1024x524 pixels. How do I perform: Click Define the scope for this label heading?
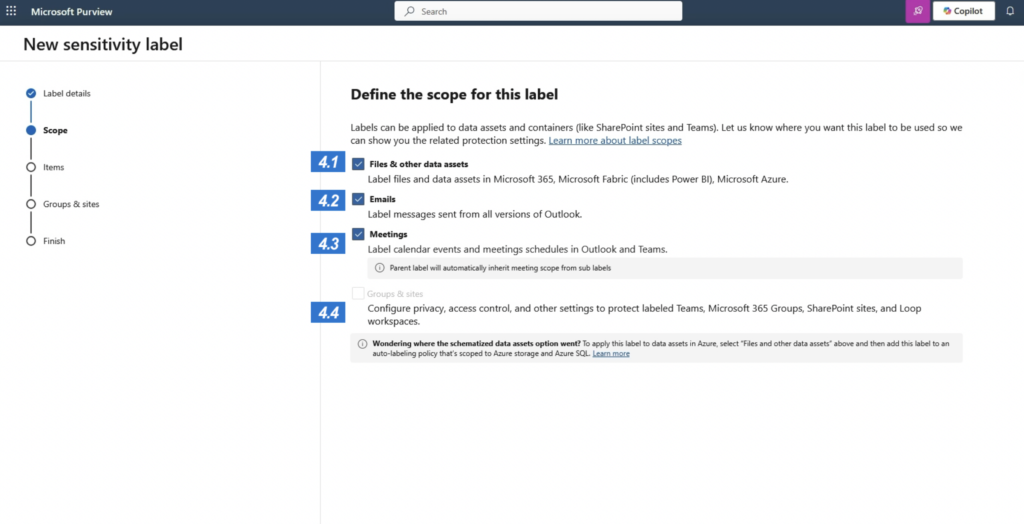455,95
